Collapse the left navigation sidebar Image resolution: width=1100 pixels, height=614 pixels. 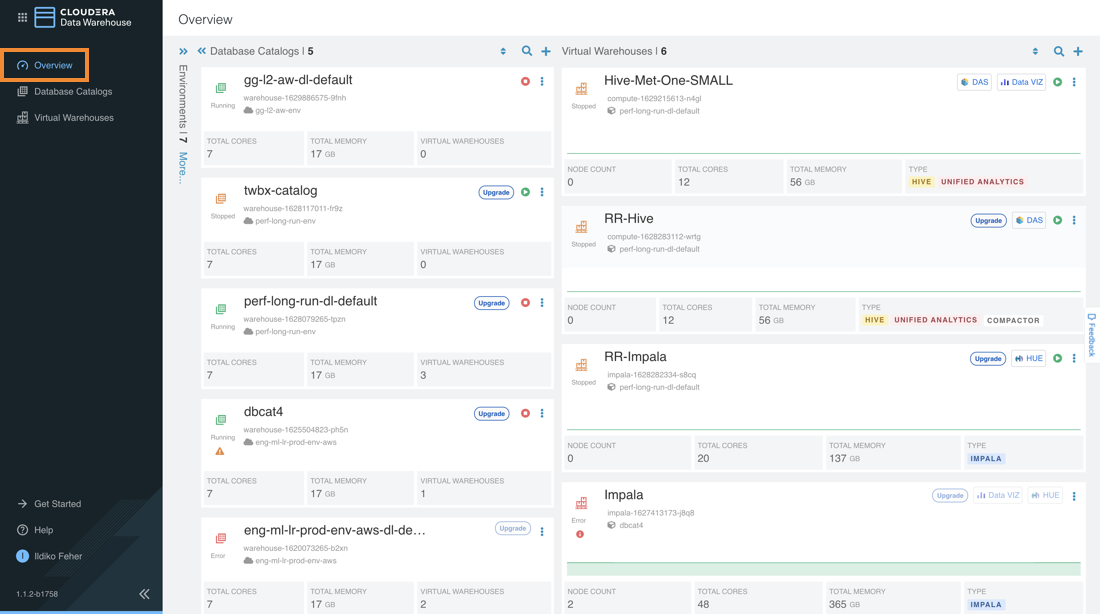point(144,594)
